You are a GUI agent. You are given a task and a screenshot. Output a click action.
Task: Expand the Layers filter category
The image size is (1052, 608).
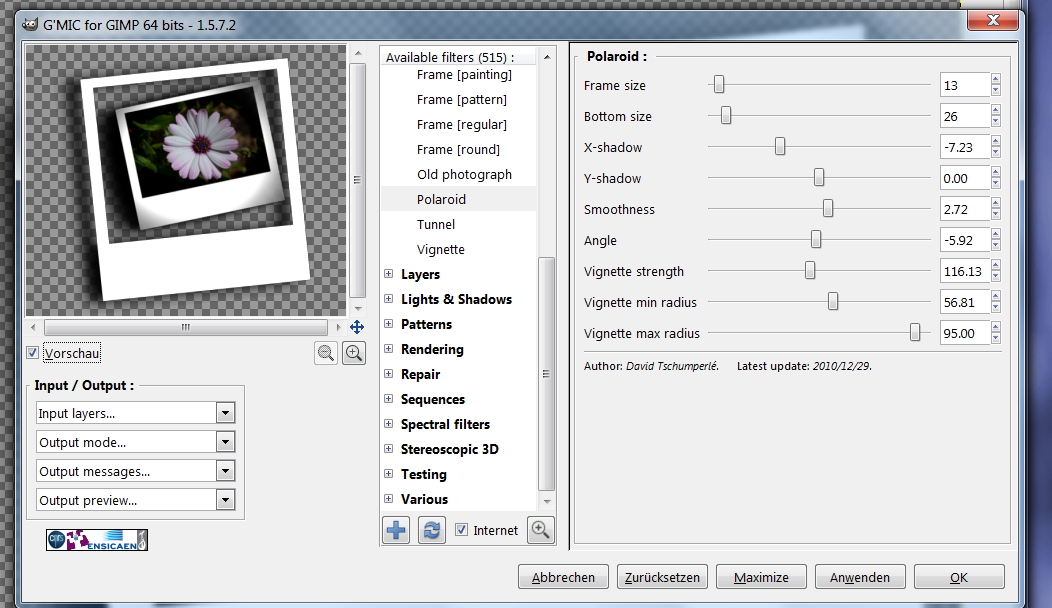point(388,274)
